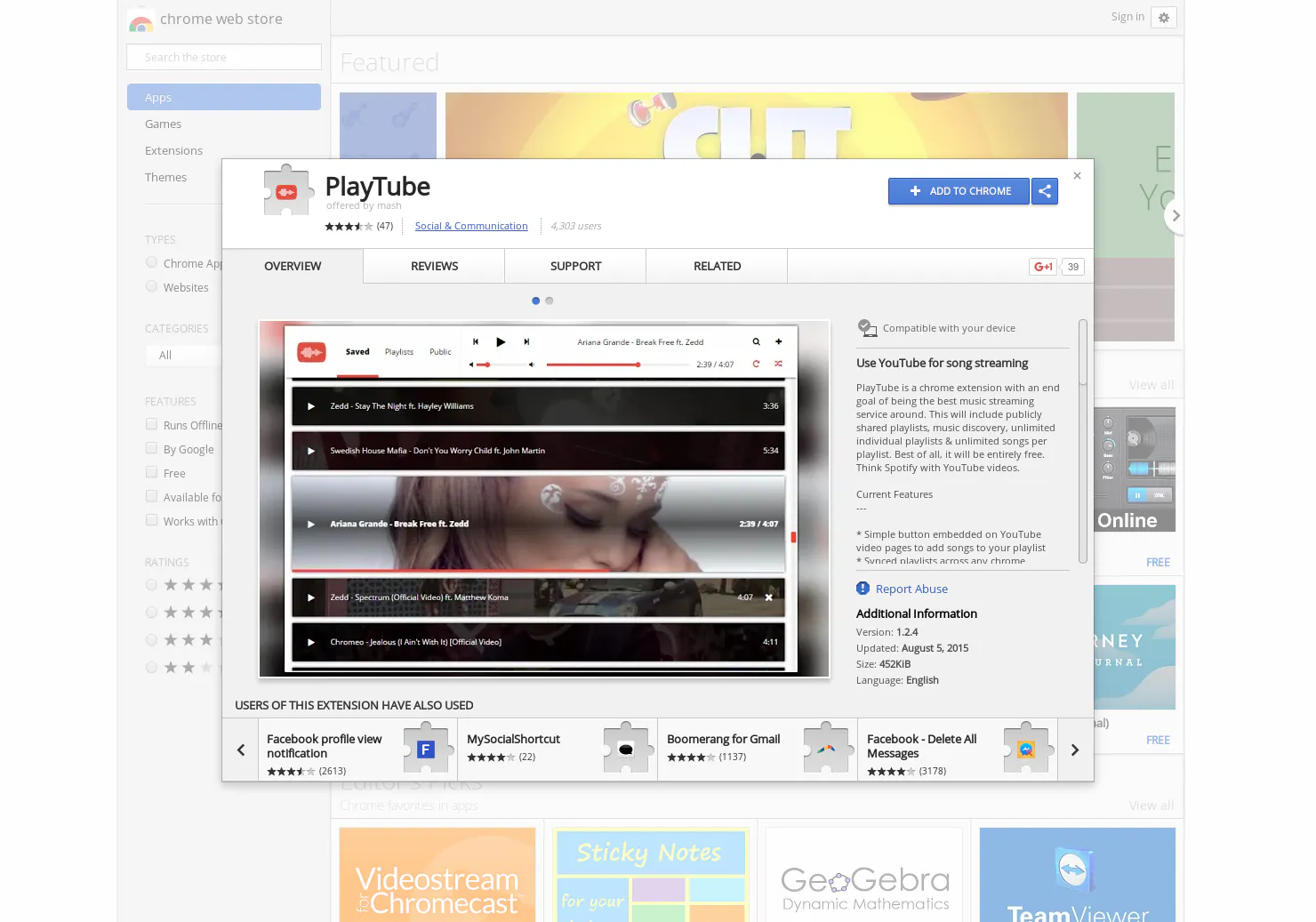This screenshot has height=922, width=1316.
Task: Open the Facebook - Delete All Messages title
Action: tap(921, 746)
